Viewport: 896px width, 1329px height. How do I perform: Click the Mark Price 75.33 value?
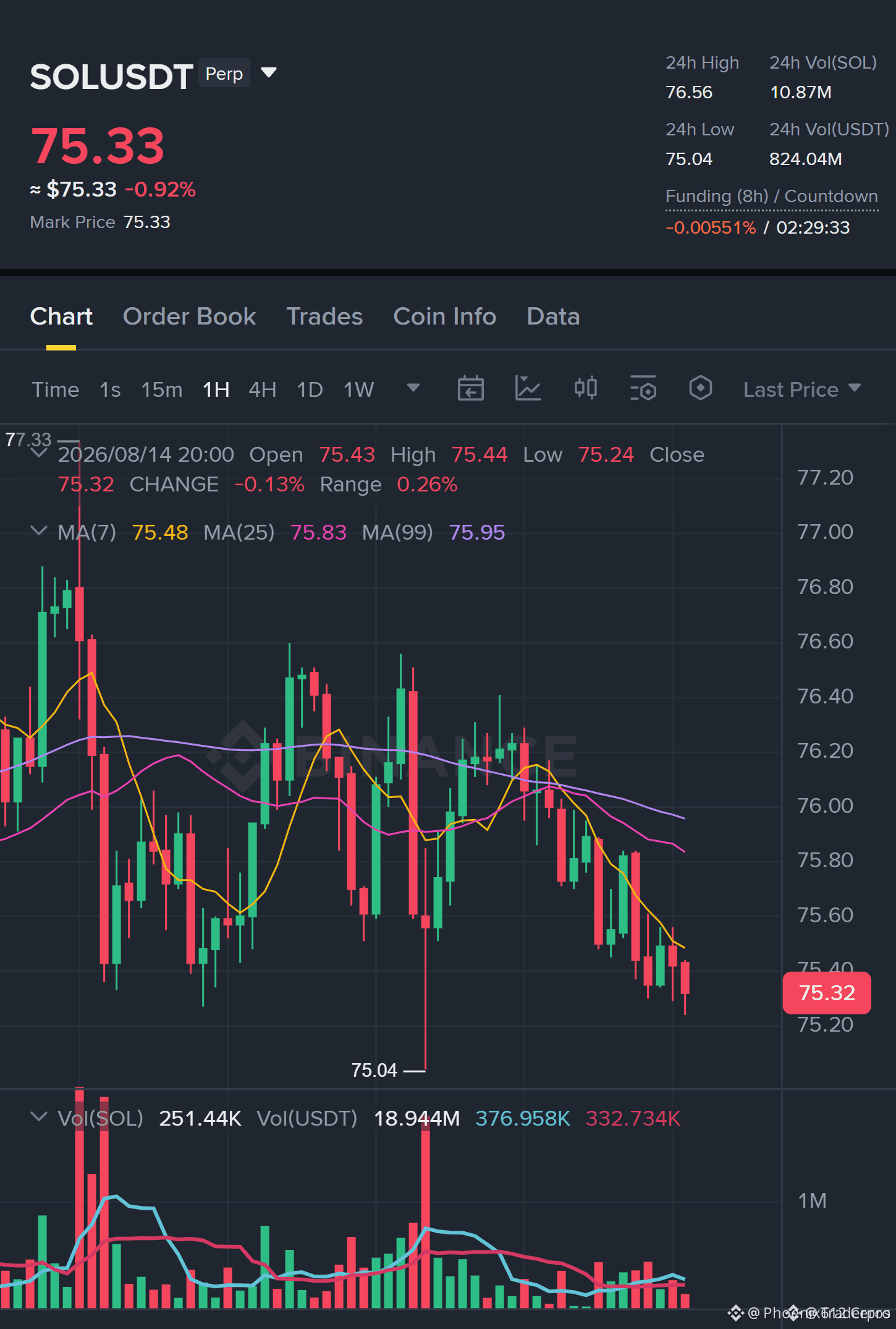coord(147,222)
